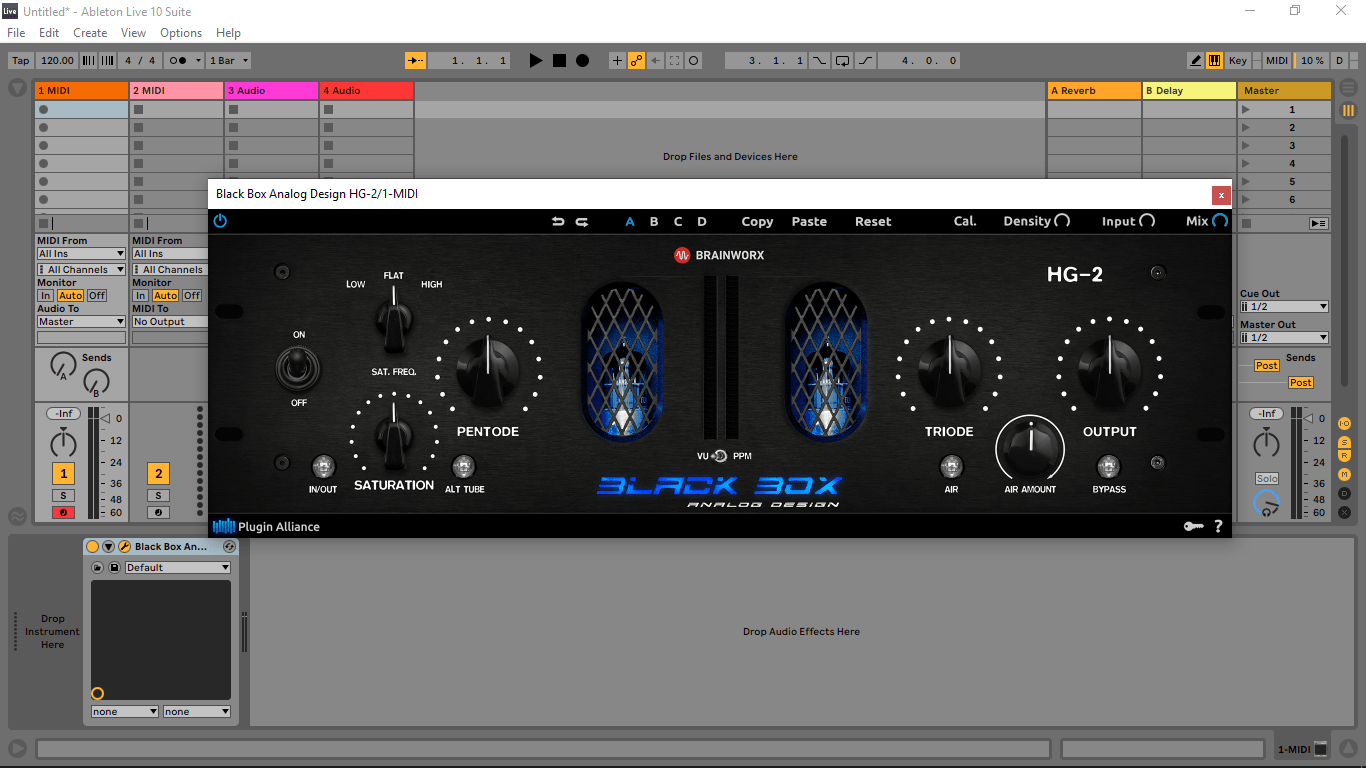Open the Edit menu
The width and height of the screenshot is (1366, 768).
tap(49, 33)
